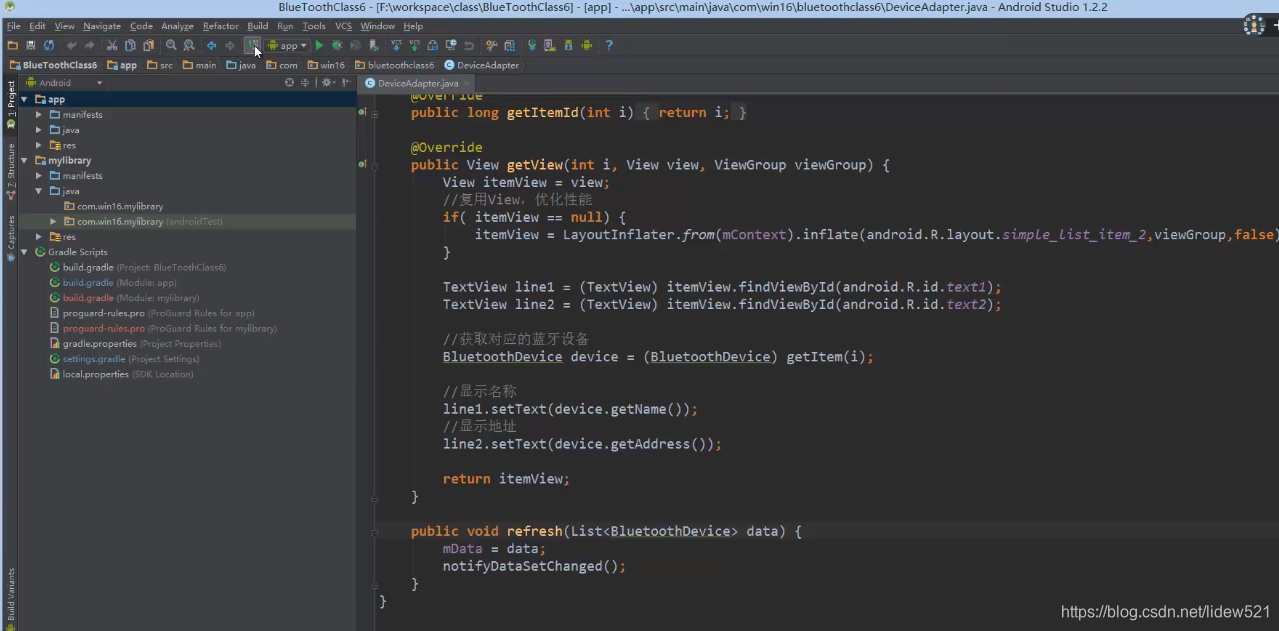Navigate Forward with the right arrow icon

pyautogui.click(x=229, y=45)
